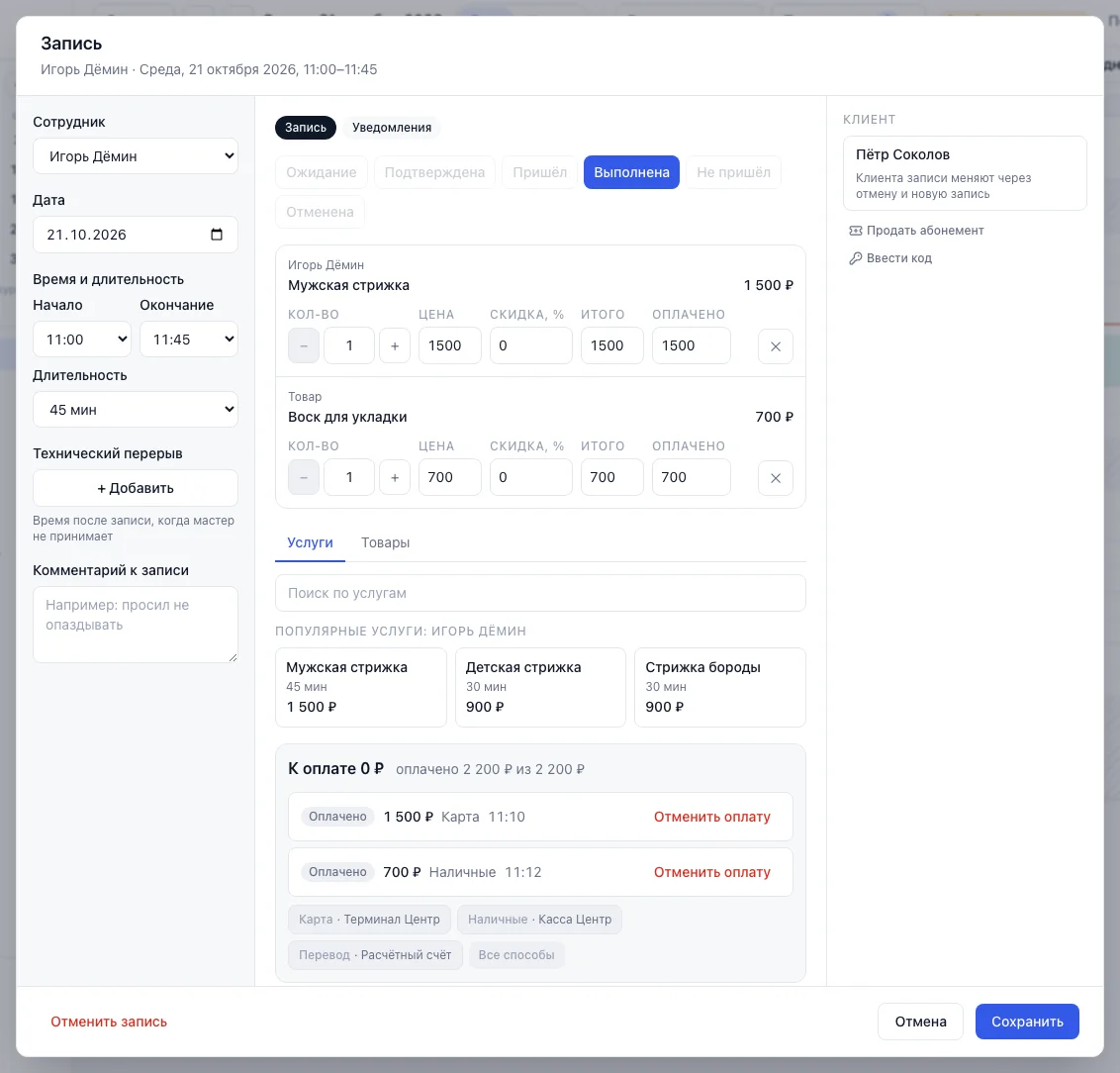Switch to the Уведомления tab
This screenshot has height=1073, width=1120.
tap(392, 127)
